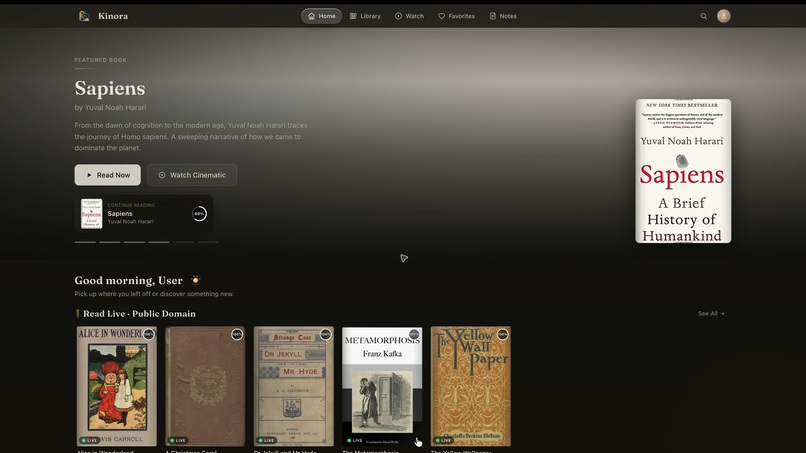The height and width of the screenshot is (453, 806).
Task: Click the LIVE badge on Alice in Wonderland
Action: point(89,440)
